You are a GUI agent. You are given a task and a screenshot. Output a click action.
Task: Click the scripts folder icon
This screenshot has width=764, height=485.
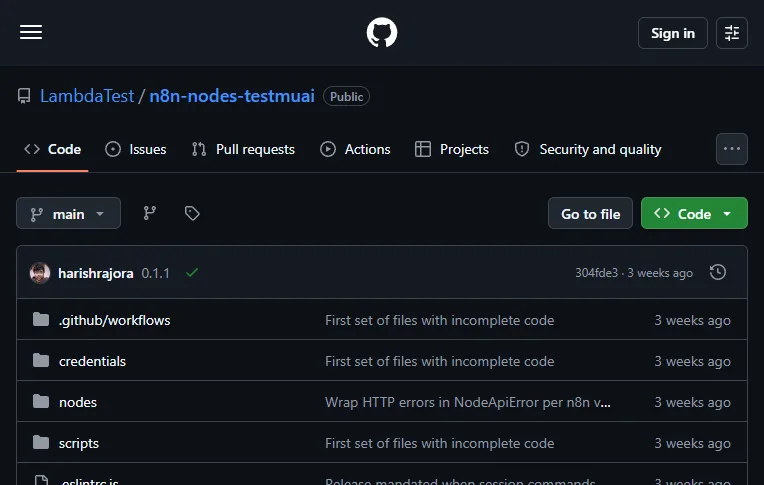click(x=41, y=443)
